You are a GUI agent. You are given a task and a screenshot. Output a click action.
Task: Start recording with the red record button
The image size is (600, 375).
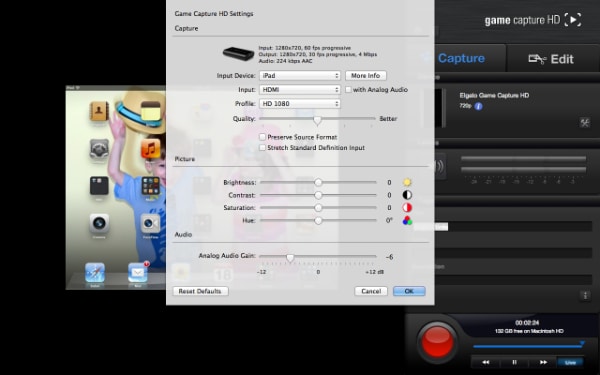pyautogui.click(x=437, y=341)
